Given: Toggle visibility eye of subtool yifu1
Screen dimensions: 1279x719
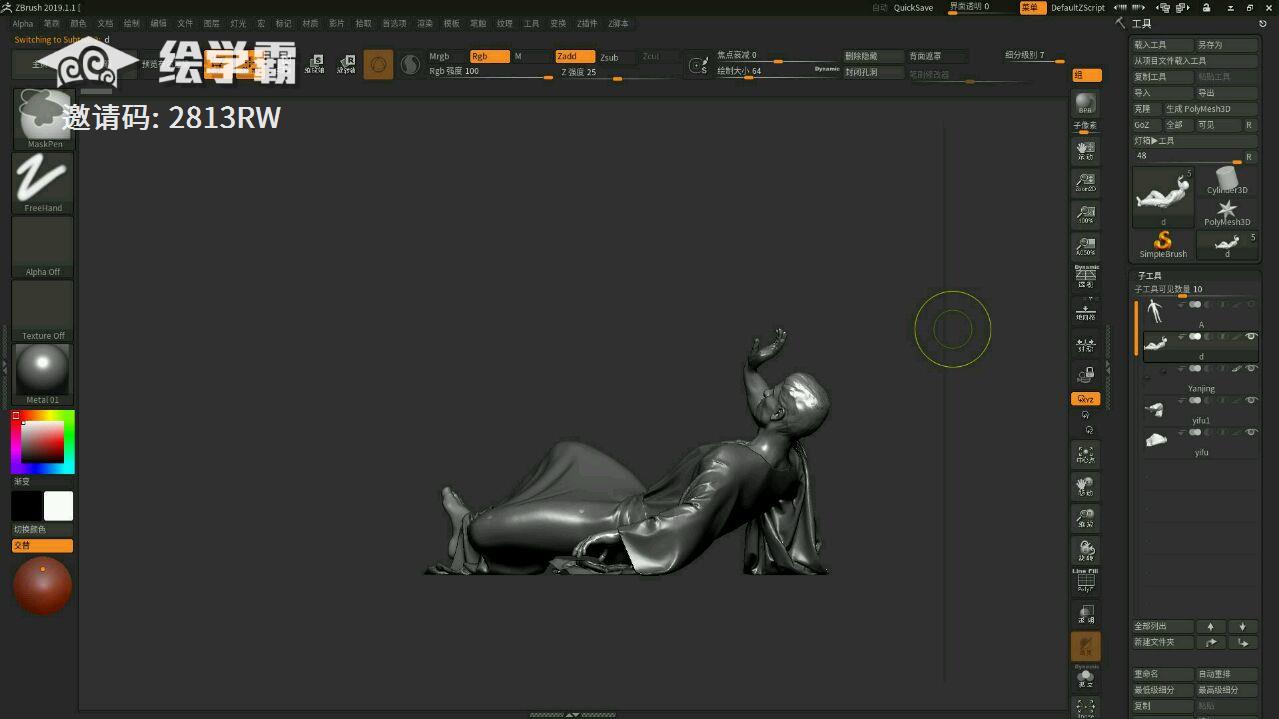Looking at the screenshot, I should 1251,401.
